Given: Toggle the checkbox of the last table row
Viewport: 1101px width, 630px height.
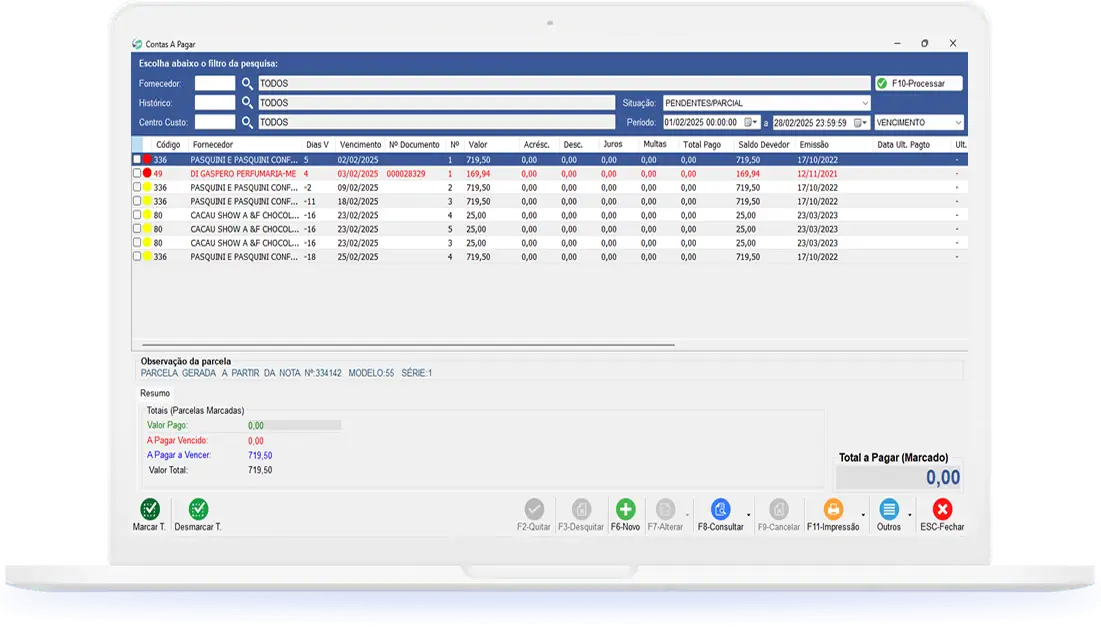Looking at the screenshot, I should click(137, 257).
